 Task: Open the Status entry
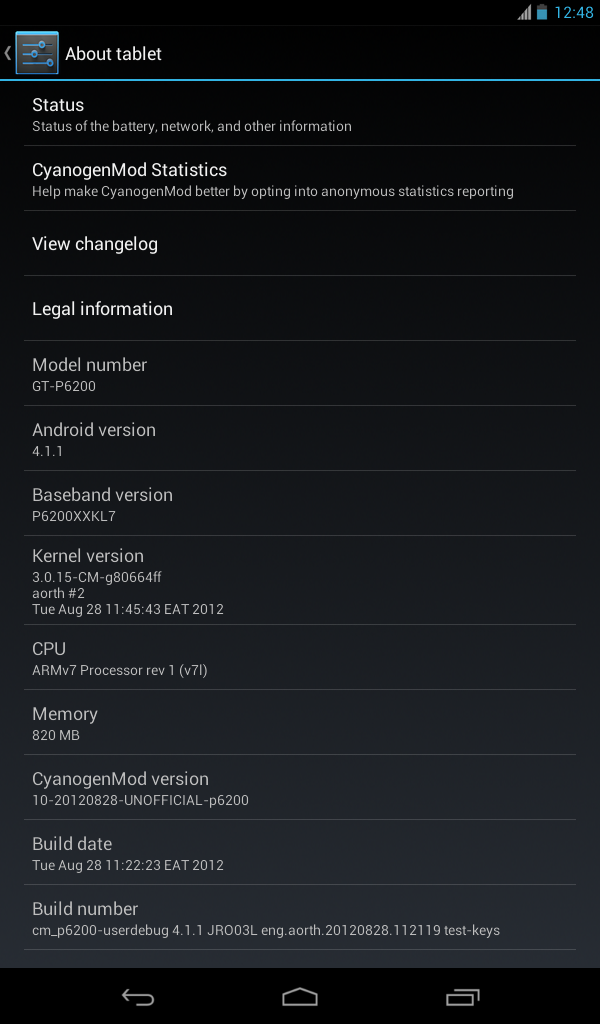point(300,114)
